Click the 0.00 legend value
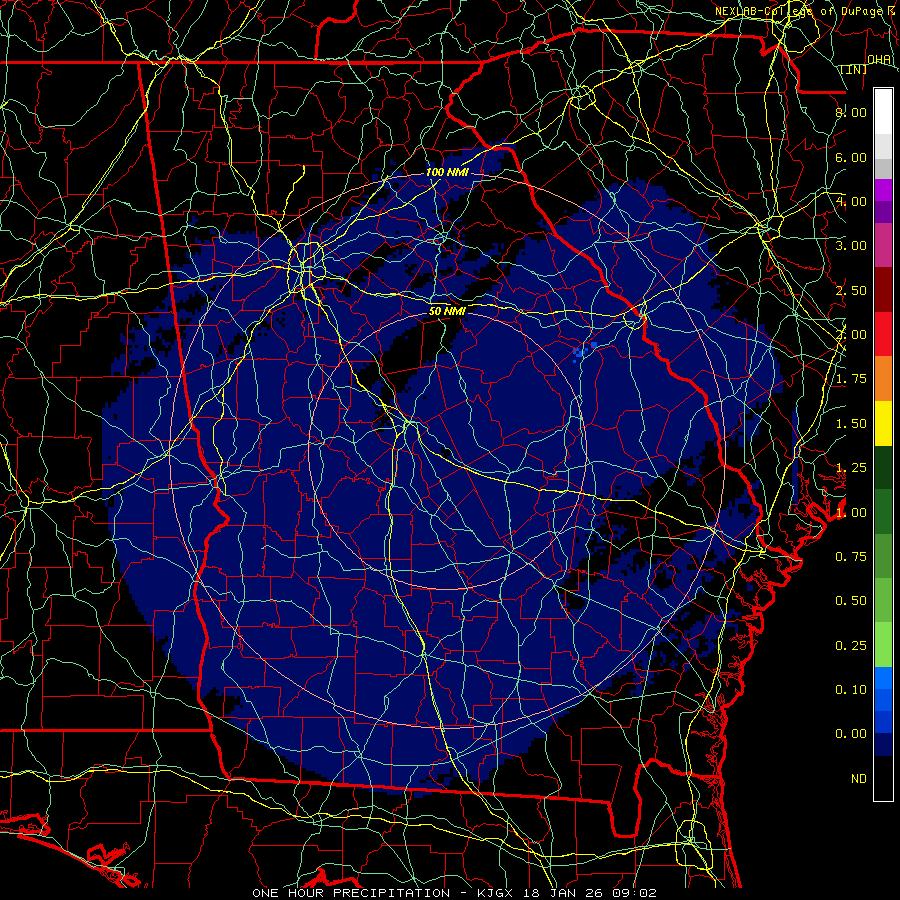Viewport: 900px width, 900px height. pyautogui.click(x=851, y=734)
